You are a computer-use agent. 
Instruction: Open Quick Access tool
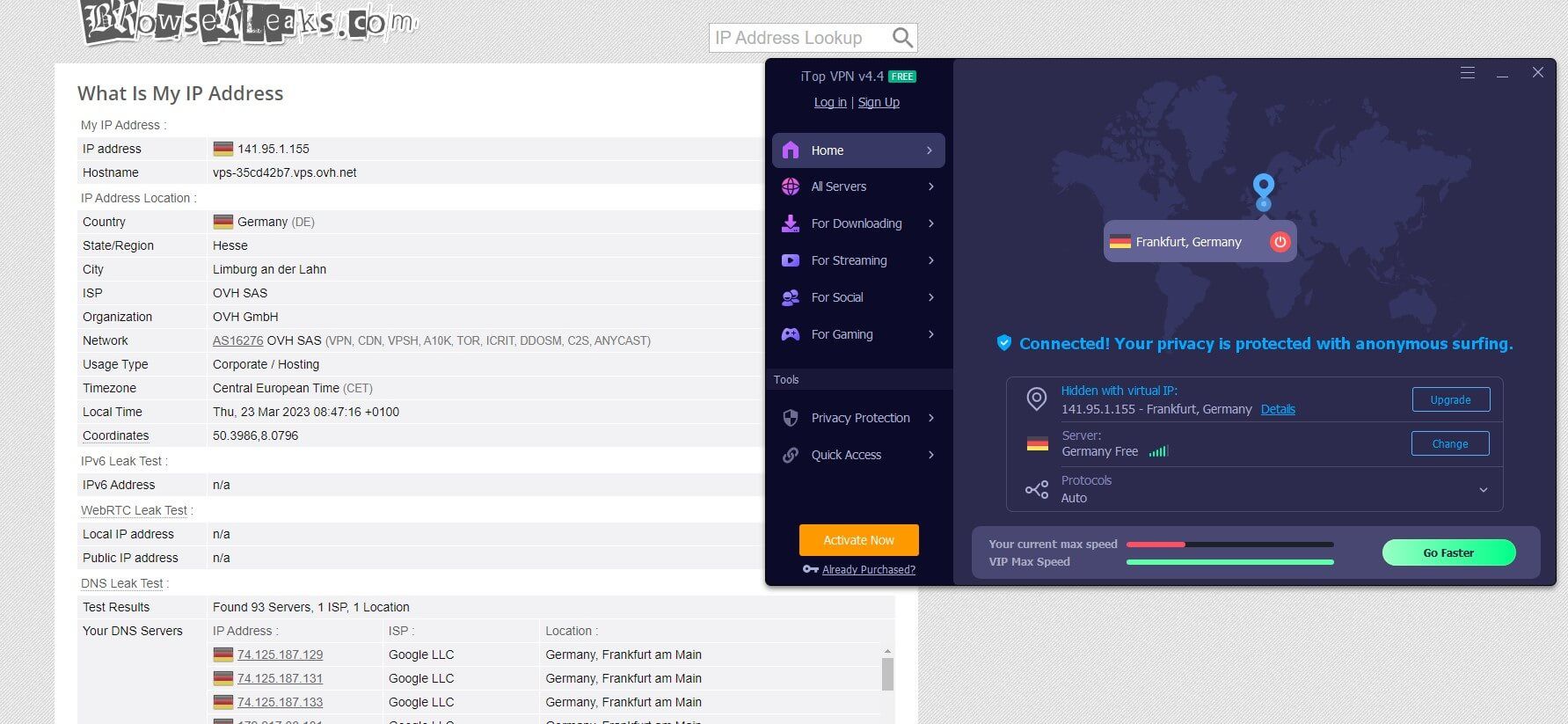[858, 455]
